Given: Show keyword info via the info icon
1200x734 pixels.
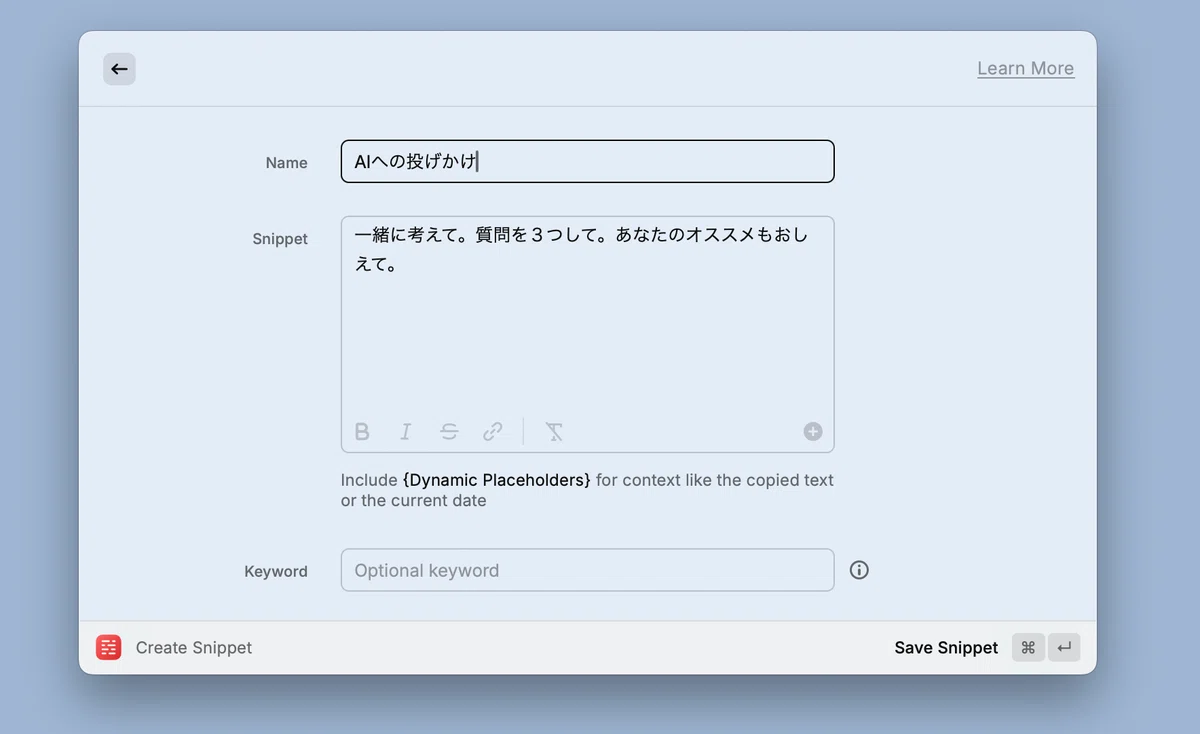Looking at the screenshot, I should (859, 570).
